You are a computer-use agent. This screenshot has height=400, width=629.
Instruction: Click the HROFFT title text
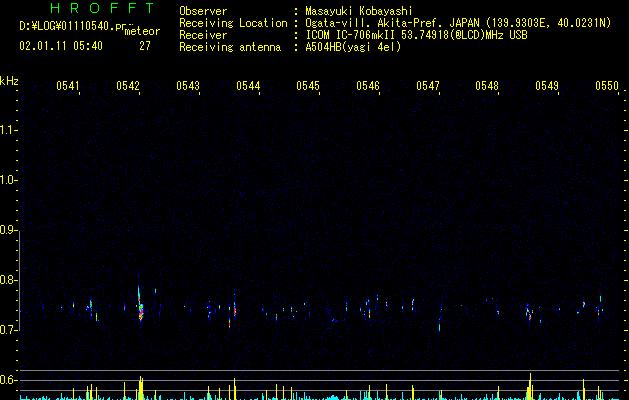click(x=102, y=8)
